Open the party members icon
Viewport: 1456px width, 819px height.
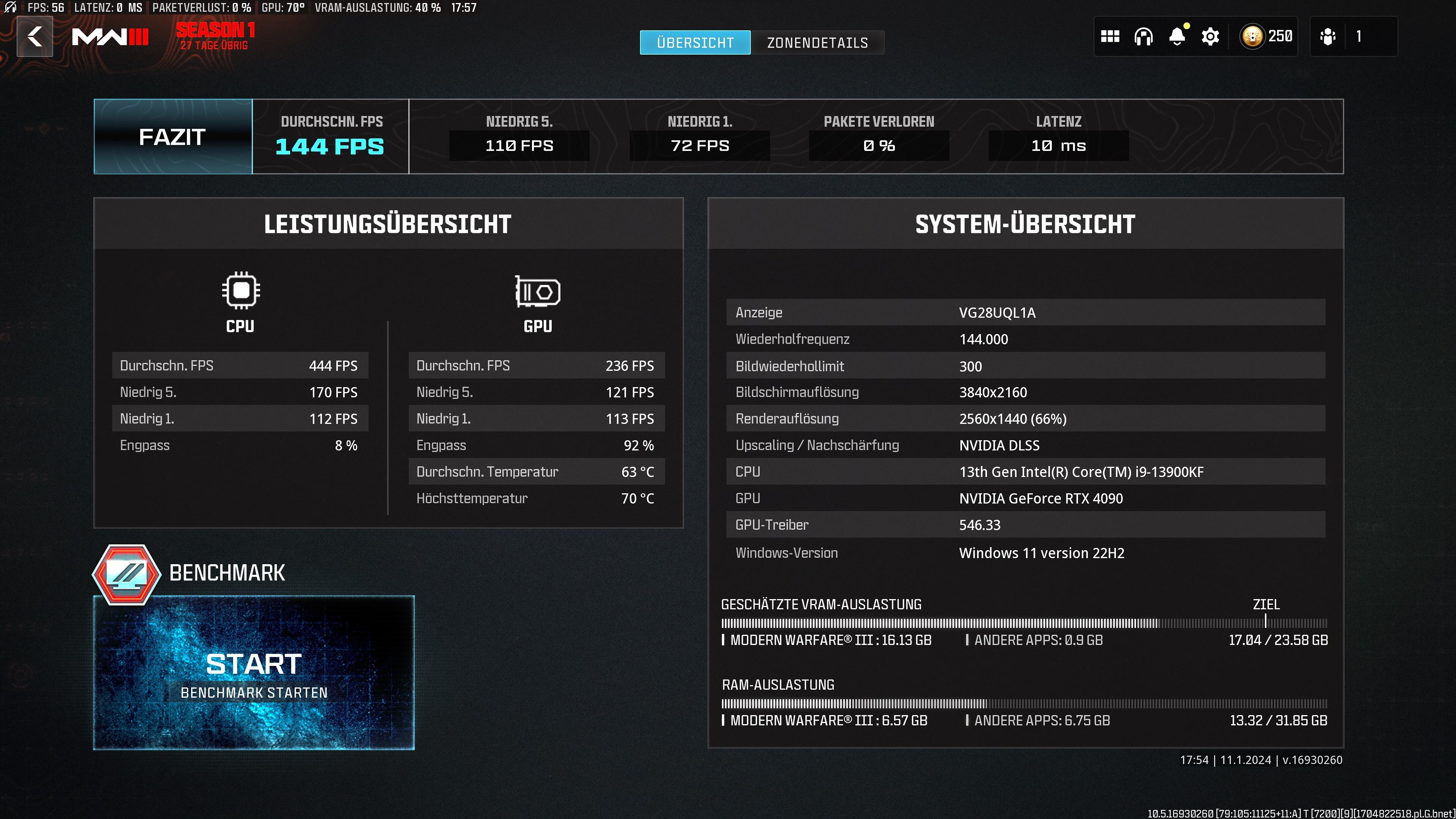point(1328,37)
